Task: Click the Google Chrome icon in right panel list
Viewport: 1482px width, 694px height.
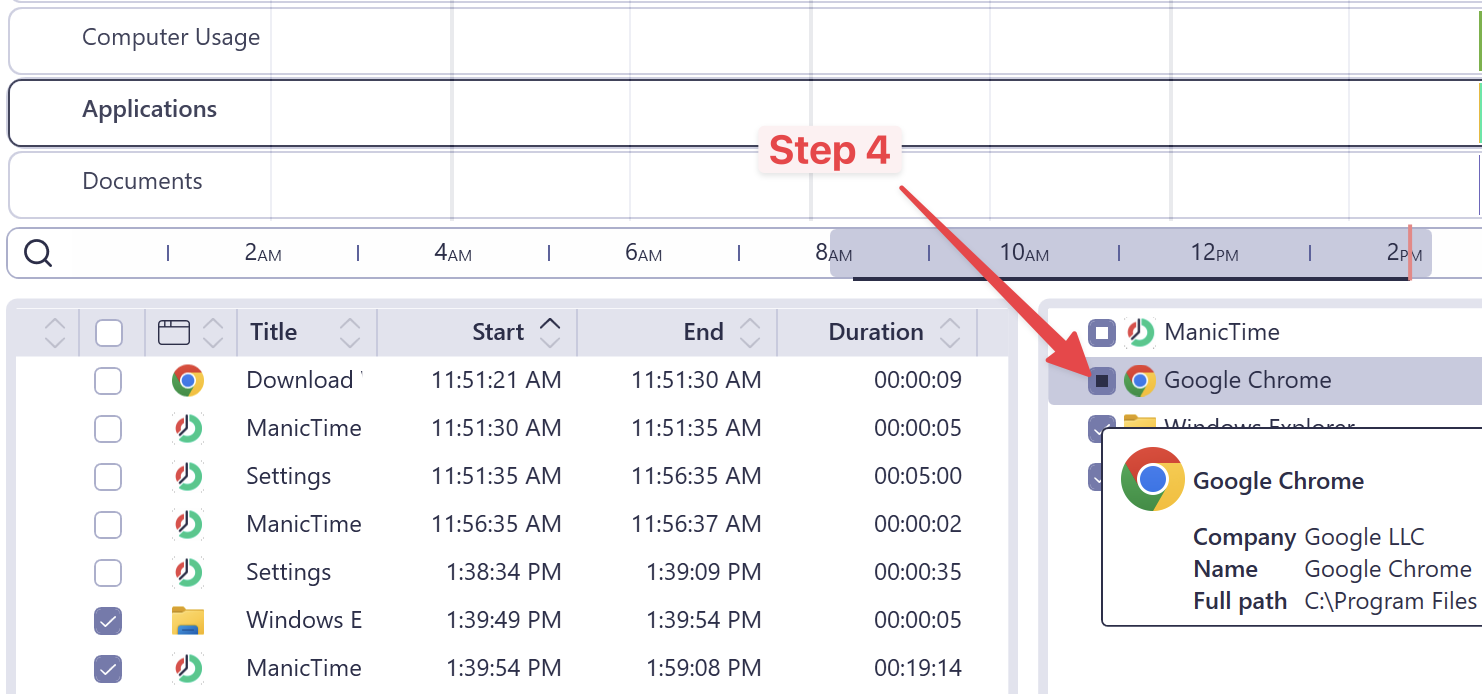Action: tap(1140, 380)
